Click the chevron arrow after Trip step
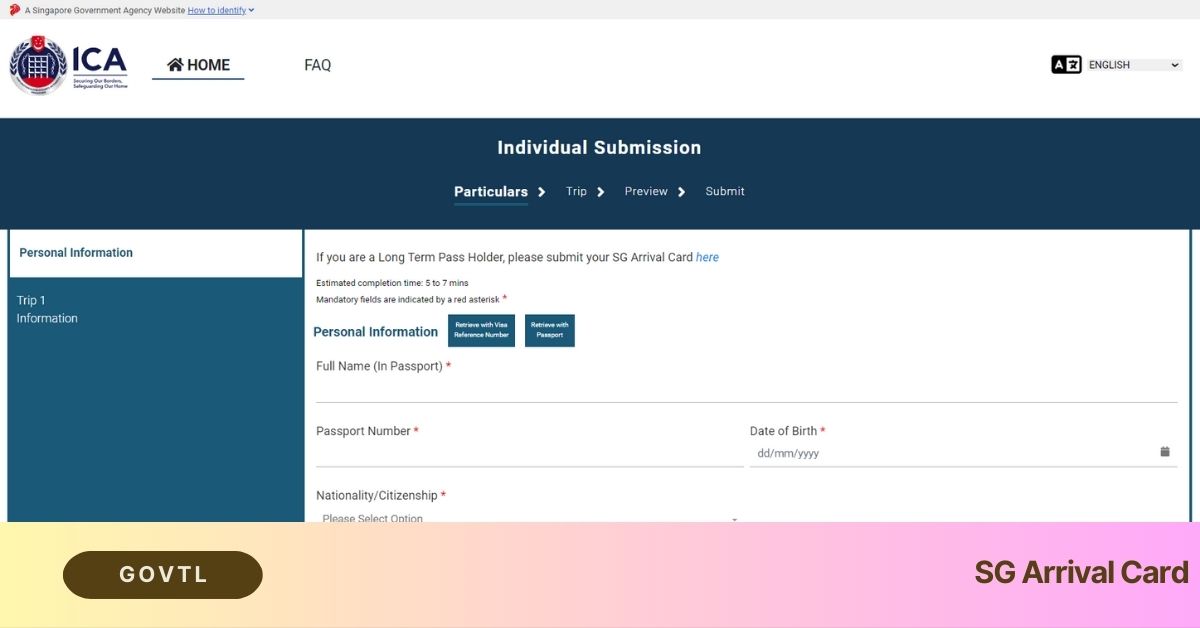Screen dimensions: 1200x628 click(601, 192)
